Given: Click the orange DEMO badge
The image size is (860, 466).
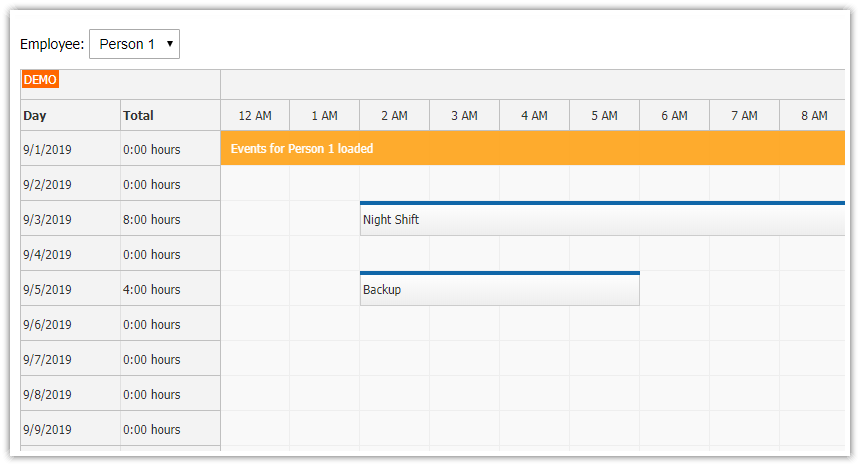Looking at the screenshot, I should [x=40, y=79].
